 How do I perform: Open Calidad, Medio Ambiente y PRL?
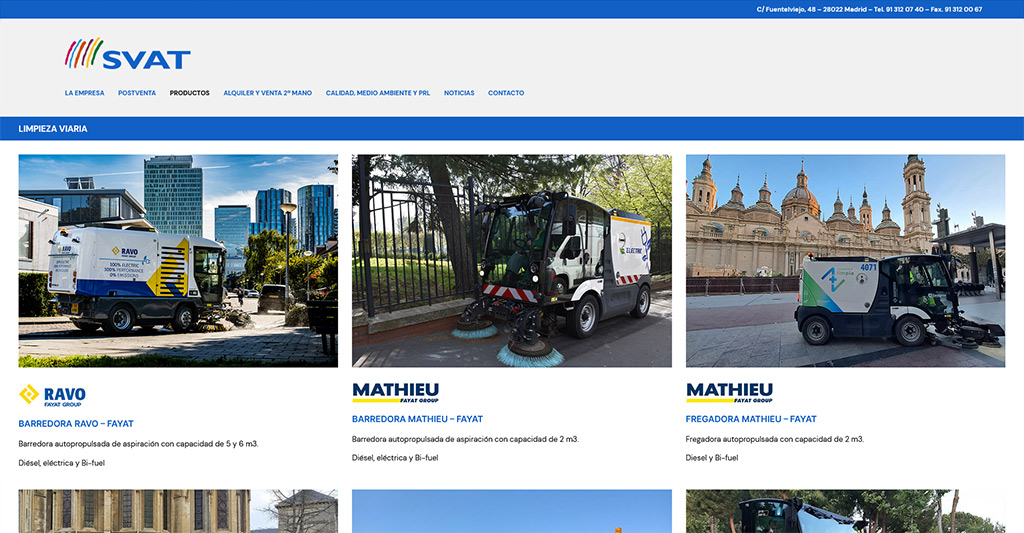tap(378, 93)
